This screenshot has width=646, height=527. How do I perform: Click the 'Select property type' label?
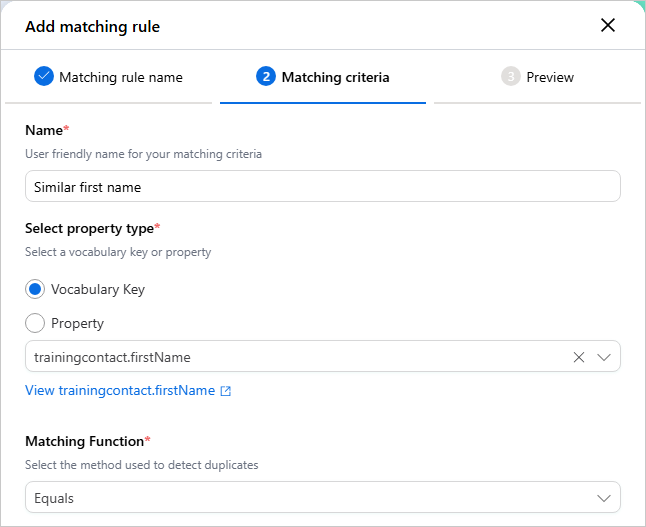click(89, 228)
